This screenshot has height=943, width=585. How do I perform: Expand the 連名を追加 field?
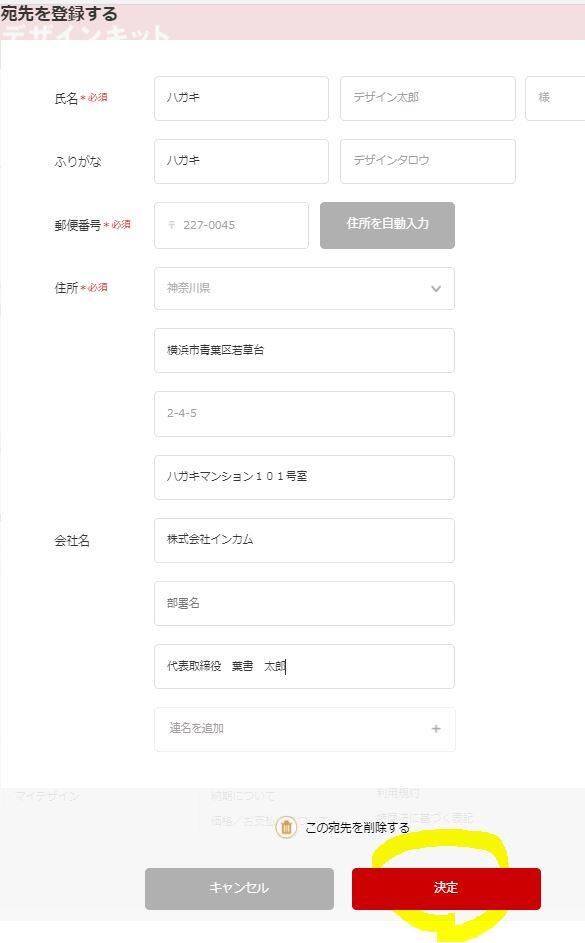tap(304, 729)
